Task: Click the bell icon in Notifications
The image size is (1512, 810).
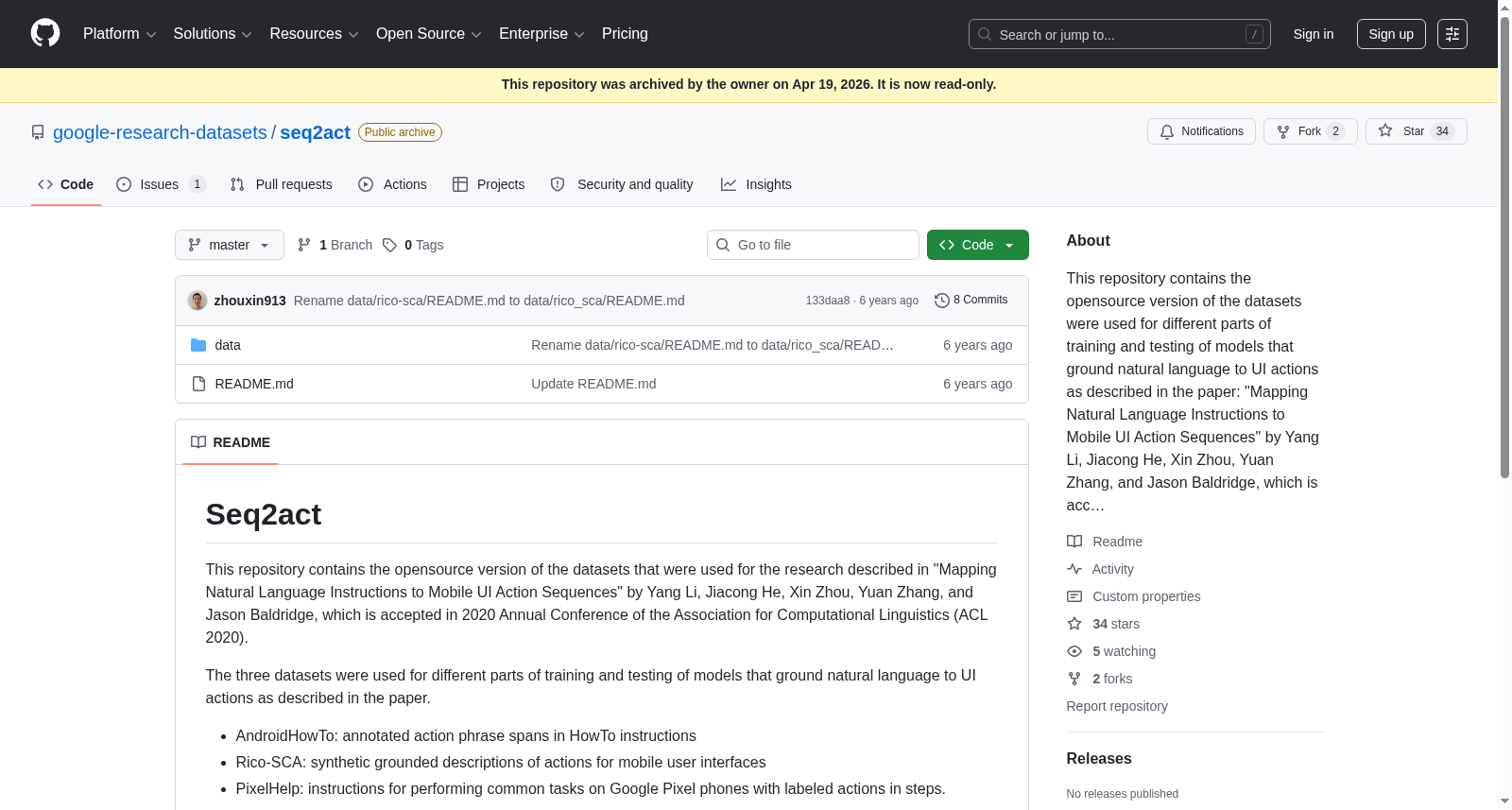Action: click(x=1167, y=131)
